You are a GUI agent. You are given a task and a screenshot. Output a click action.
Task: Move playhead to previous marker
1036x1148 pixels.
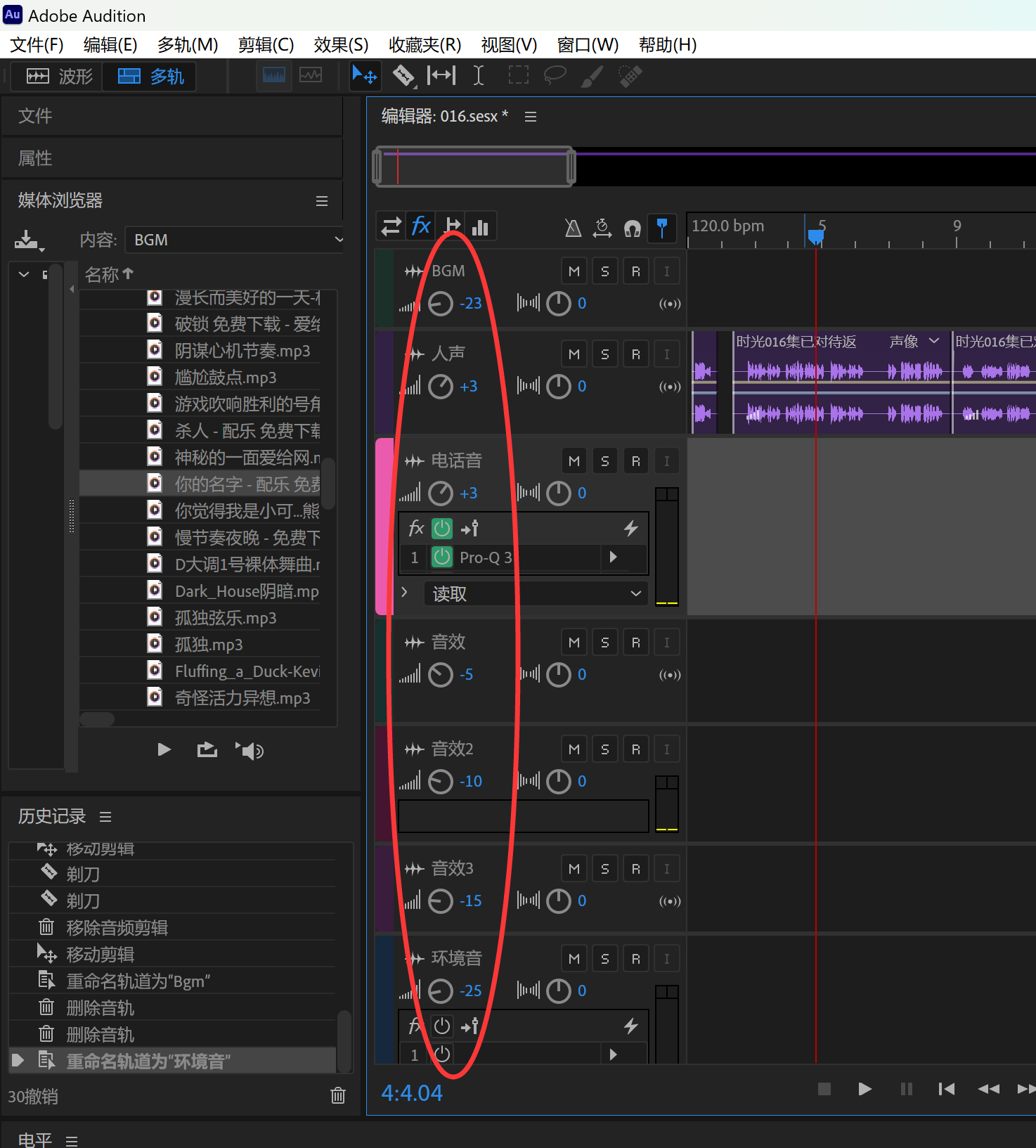[947, 1089]
